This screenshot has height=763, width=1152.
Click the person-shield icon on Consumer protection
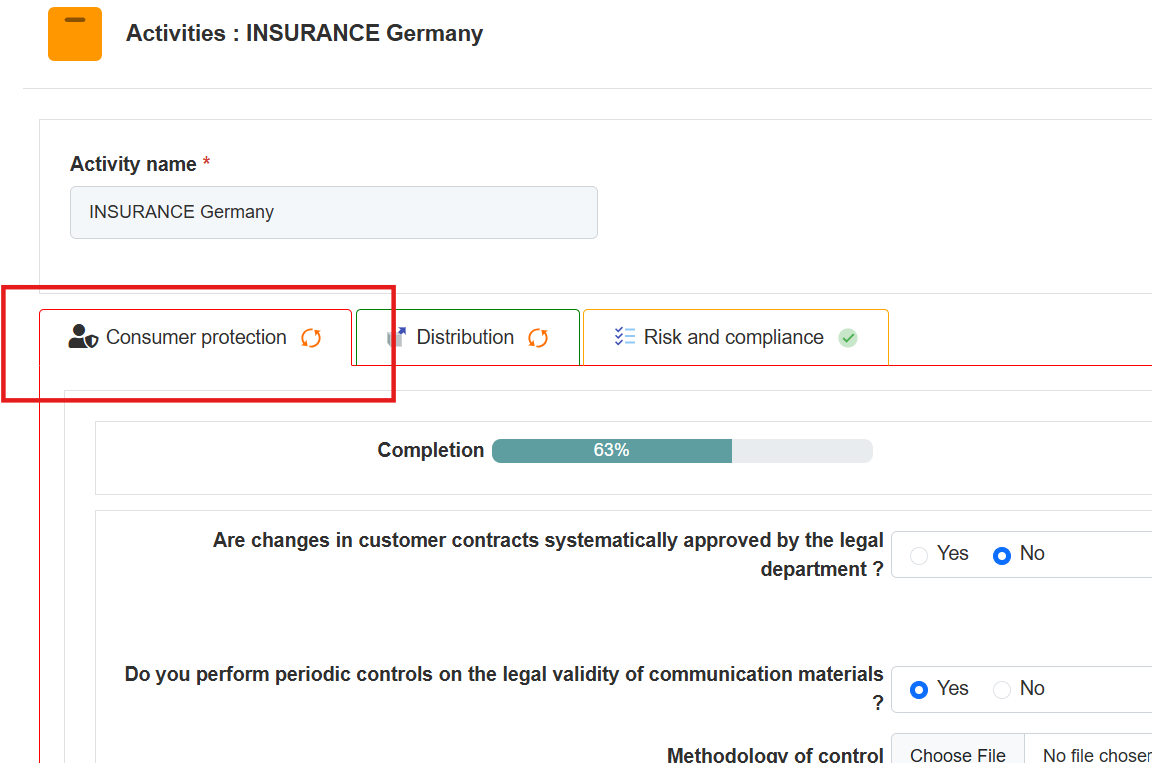click(x=82, y=337)
